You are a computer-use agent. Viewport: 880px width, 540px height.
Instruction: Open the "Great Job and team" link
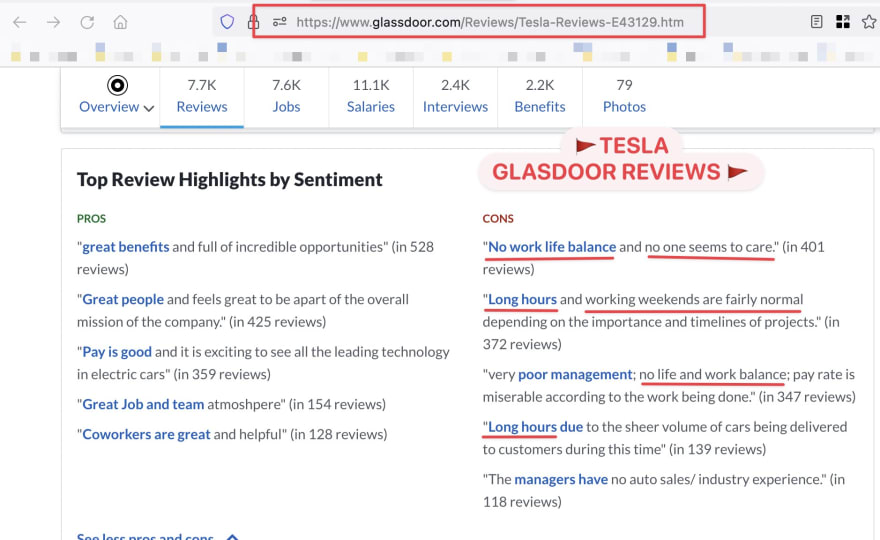click(143, 404)
